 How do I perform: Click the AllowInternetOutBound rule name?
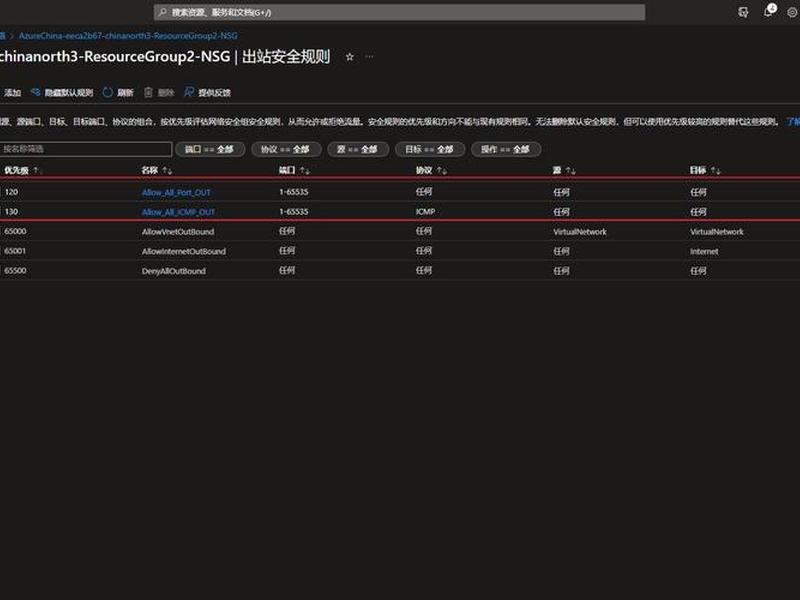(184, 252)
